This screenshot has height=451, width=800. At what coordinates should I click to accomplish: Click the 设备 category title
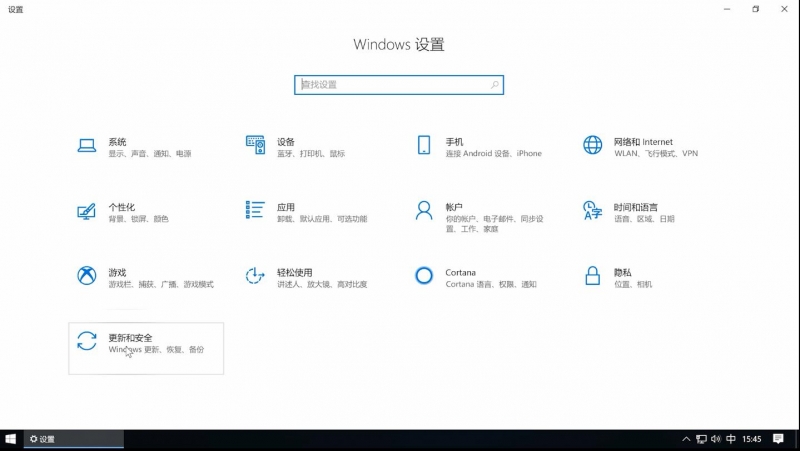tap(286, 142)
